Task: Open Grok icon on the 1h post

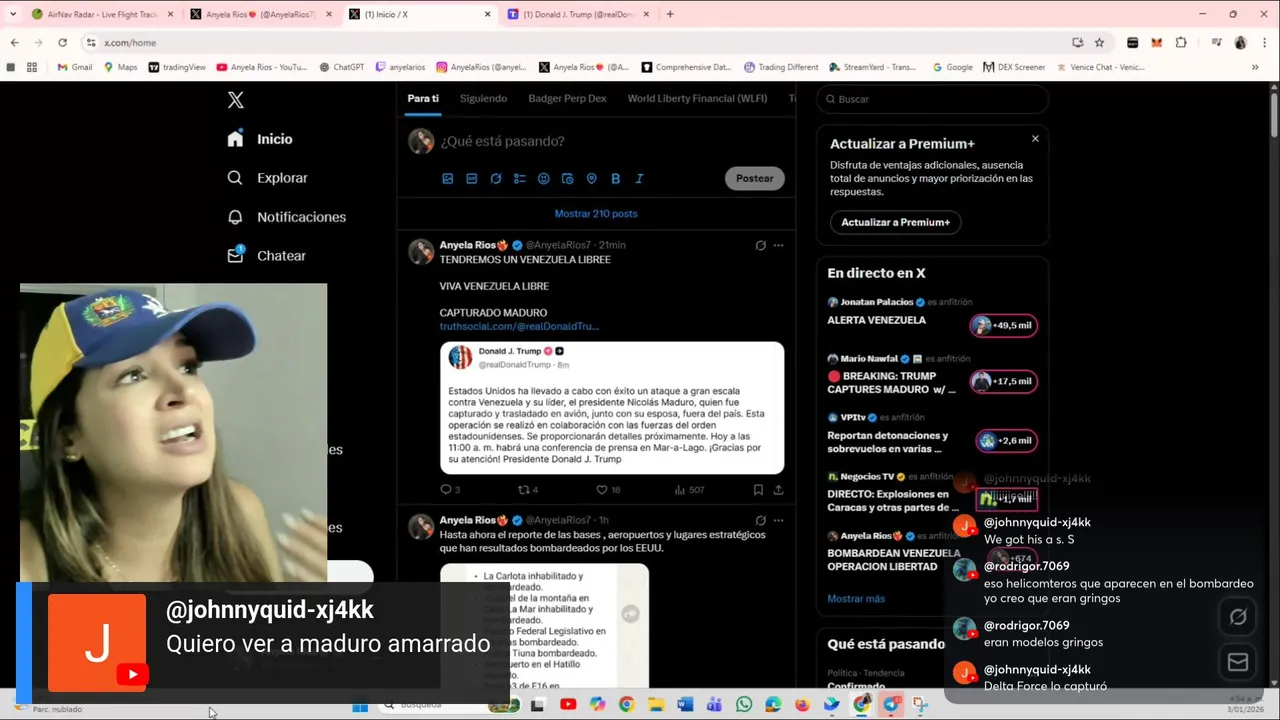Action: pyautogui.click(x=761, y=520)
